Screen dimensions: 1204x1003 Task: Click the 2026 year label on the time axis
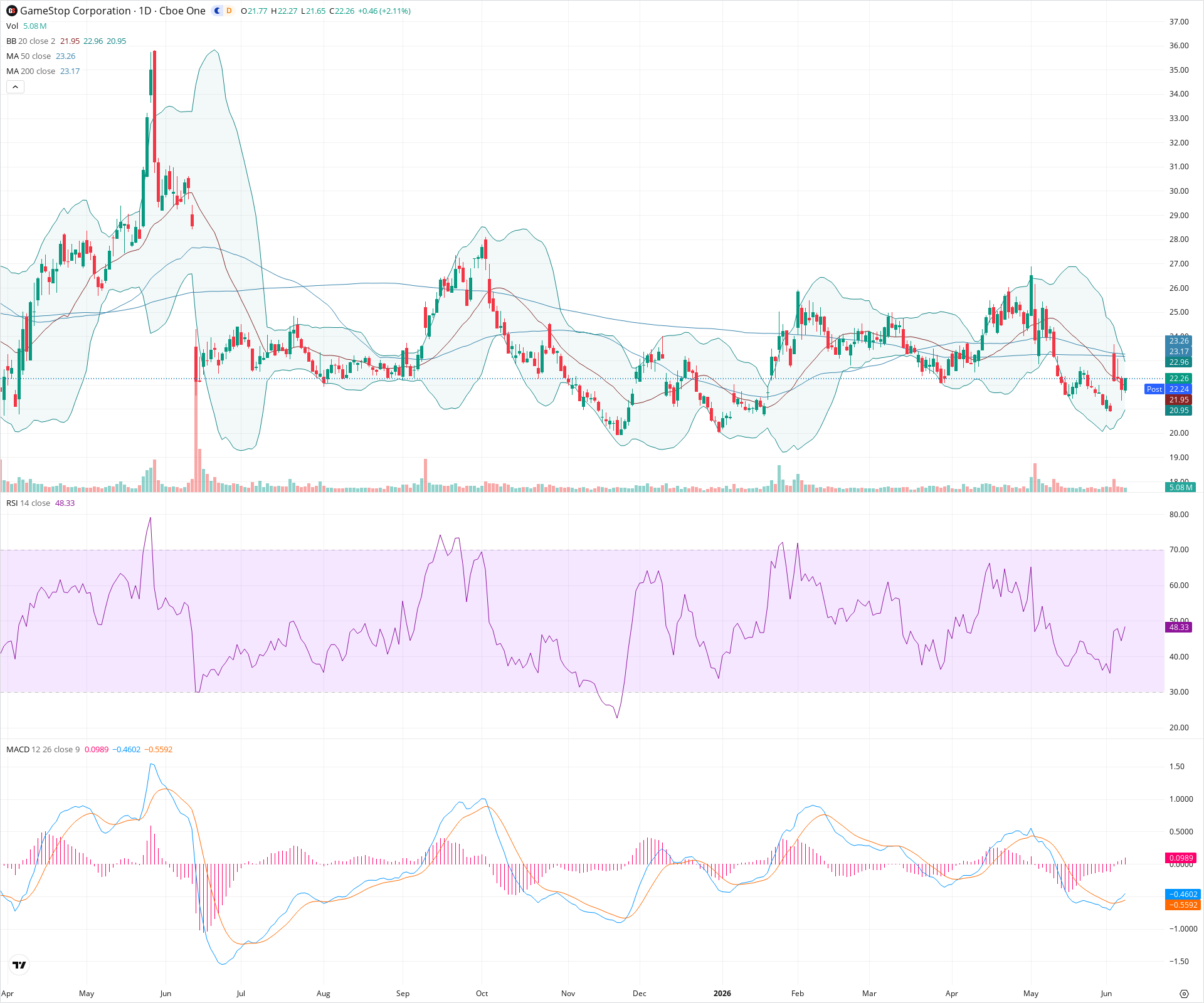(722, 994)
